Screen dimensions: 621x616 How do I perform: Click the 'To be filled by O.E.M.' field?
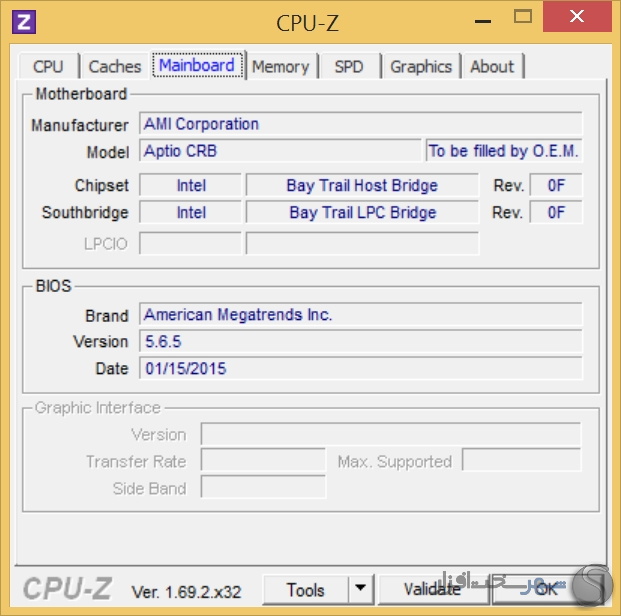[x=504, y=151]
